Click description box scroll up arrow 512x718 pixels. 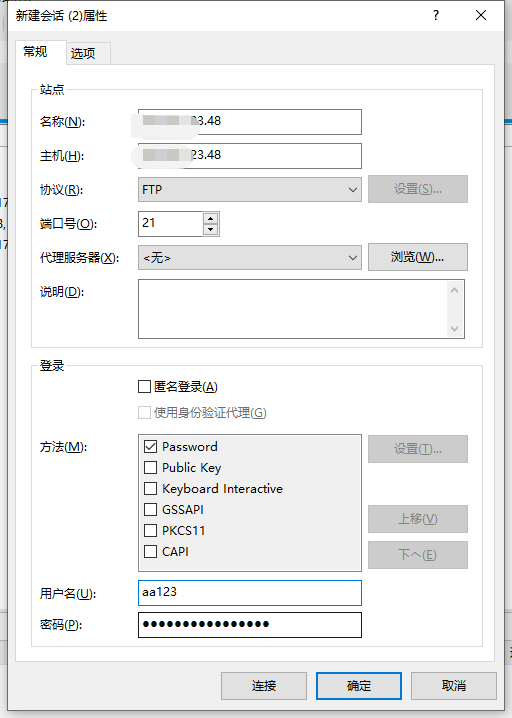pyautogui.click(x=454, y=290)
